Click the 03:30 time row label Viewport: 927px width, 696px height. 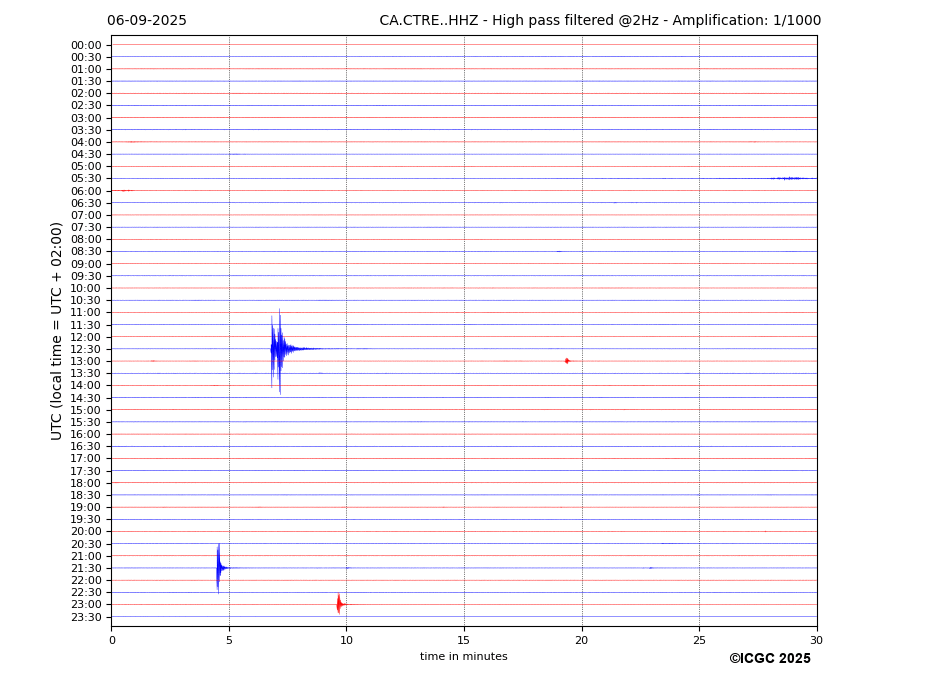(x=86, y=131)
